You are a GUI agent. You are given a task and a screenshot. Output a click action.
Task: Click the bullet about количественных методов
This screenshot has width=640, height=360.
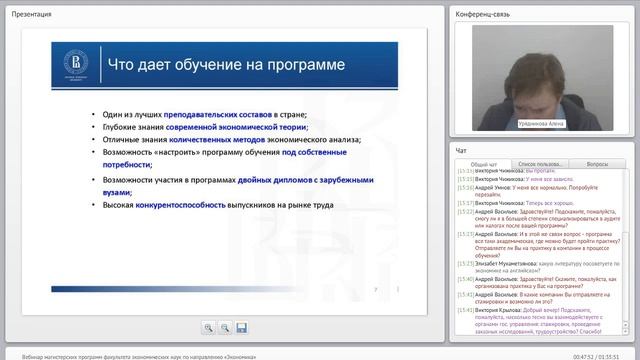(x=231, y=140)
